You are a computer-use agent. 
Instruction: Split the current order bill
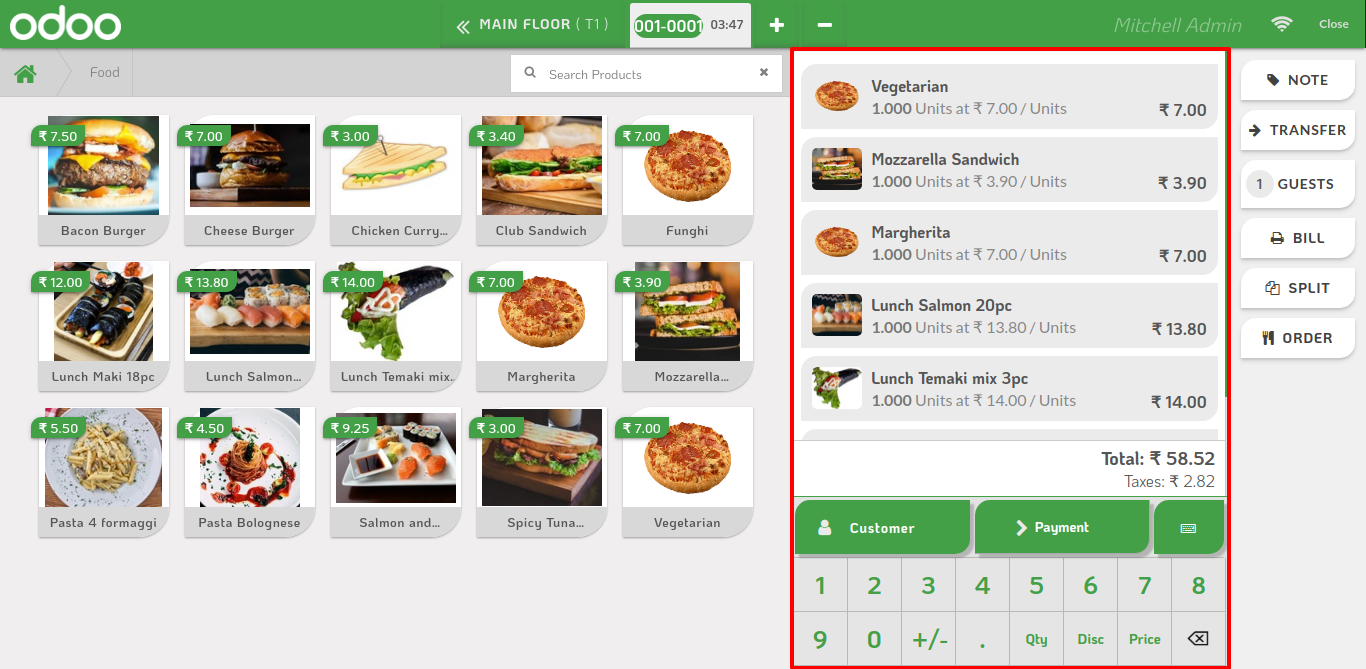(x=1297, y=288)
